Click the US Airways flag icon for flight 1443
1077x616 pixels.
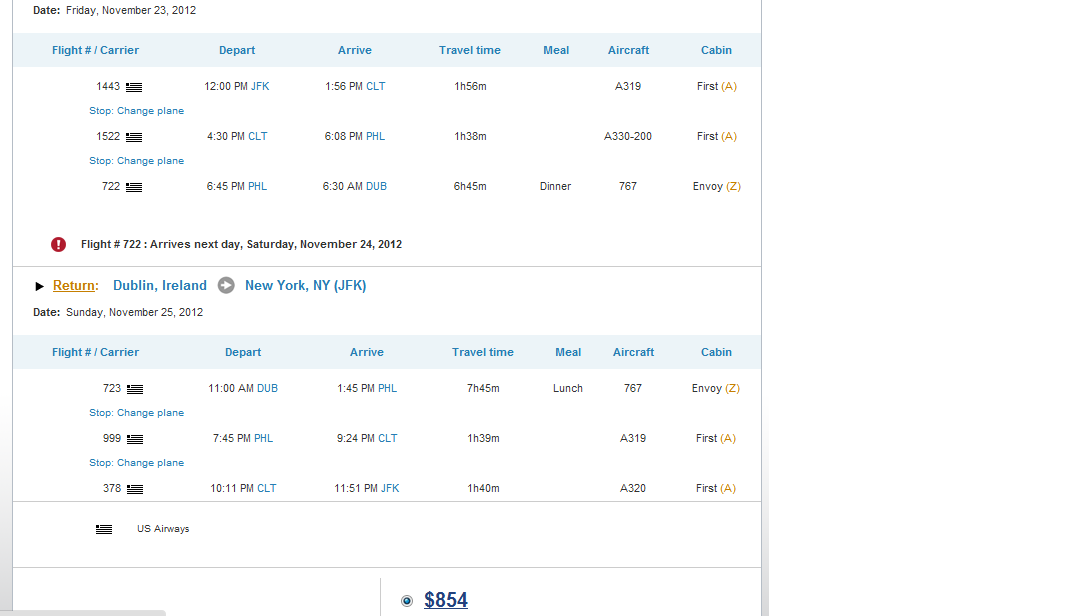click(134, 87)
